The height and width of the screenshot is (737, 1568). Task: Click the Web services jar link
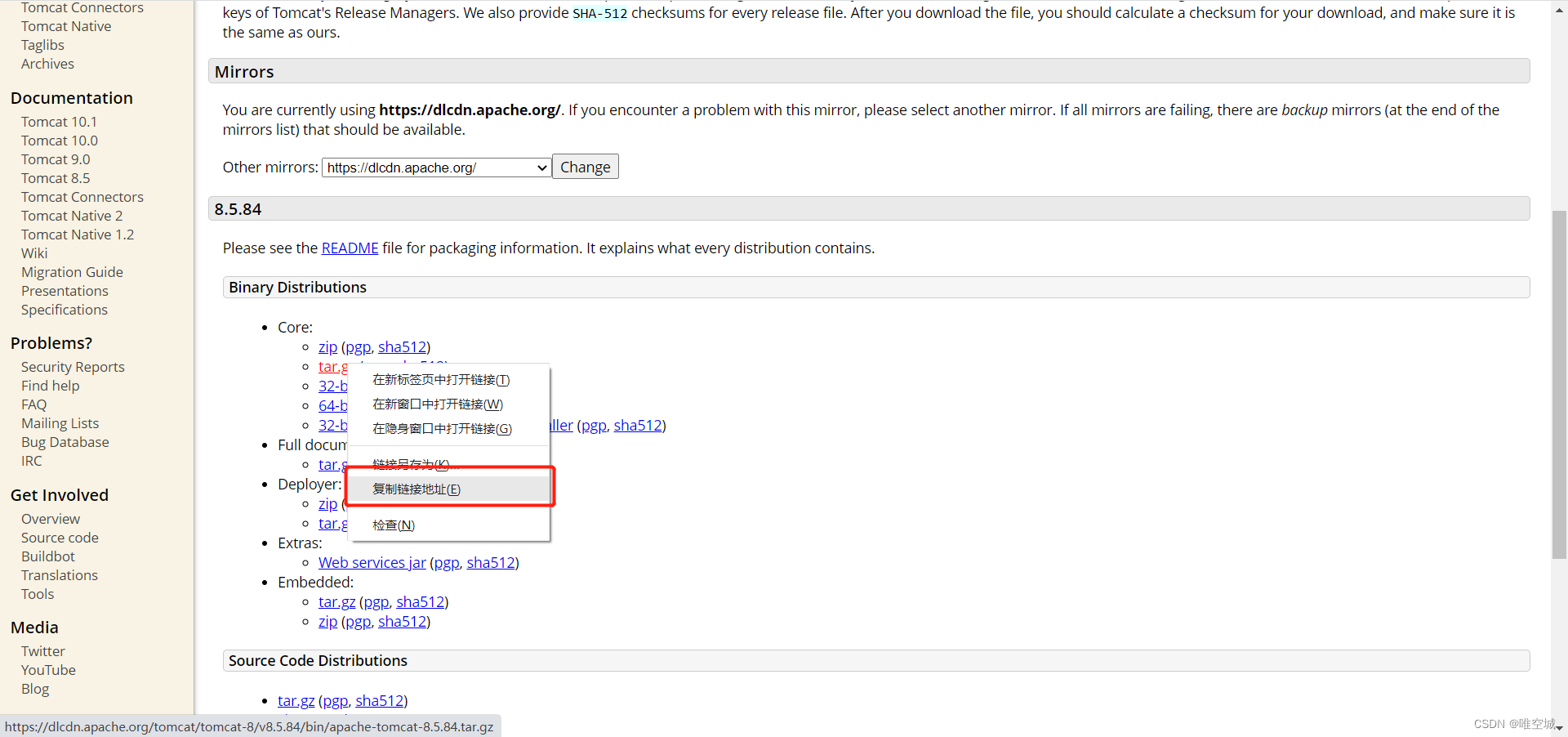coord(372,563)
